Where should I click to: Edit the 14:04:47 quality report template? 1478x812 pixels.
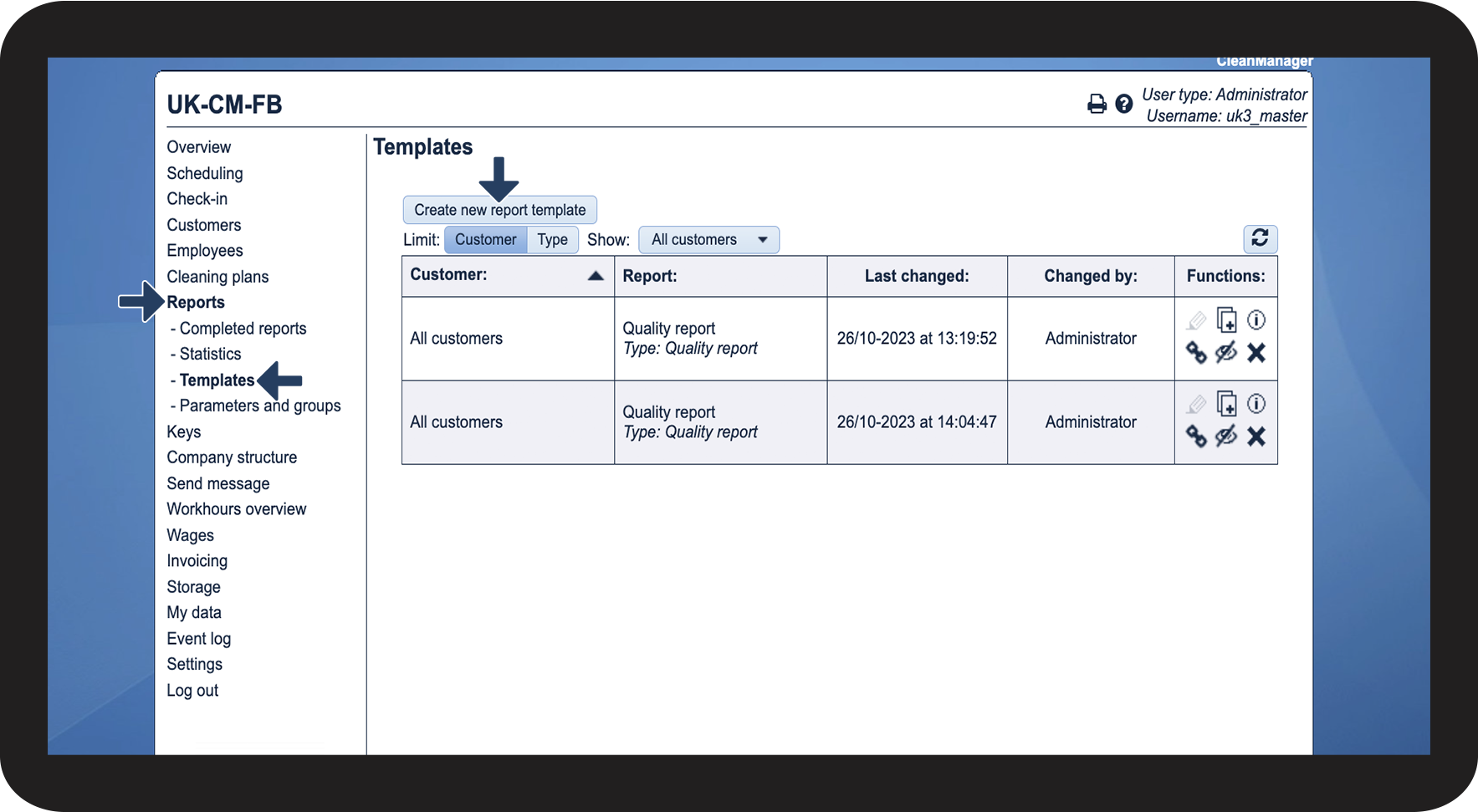coord(1196,404)
